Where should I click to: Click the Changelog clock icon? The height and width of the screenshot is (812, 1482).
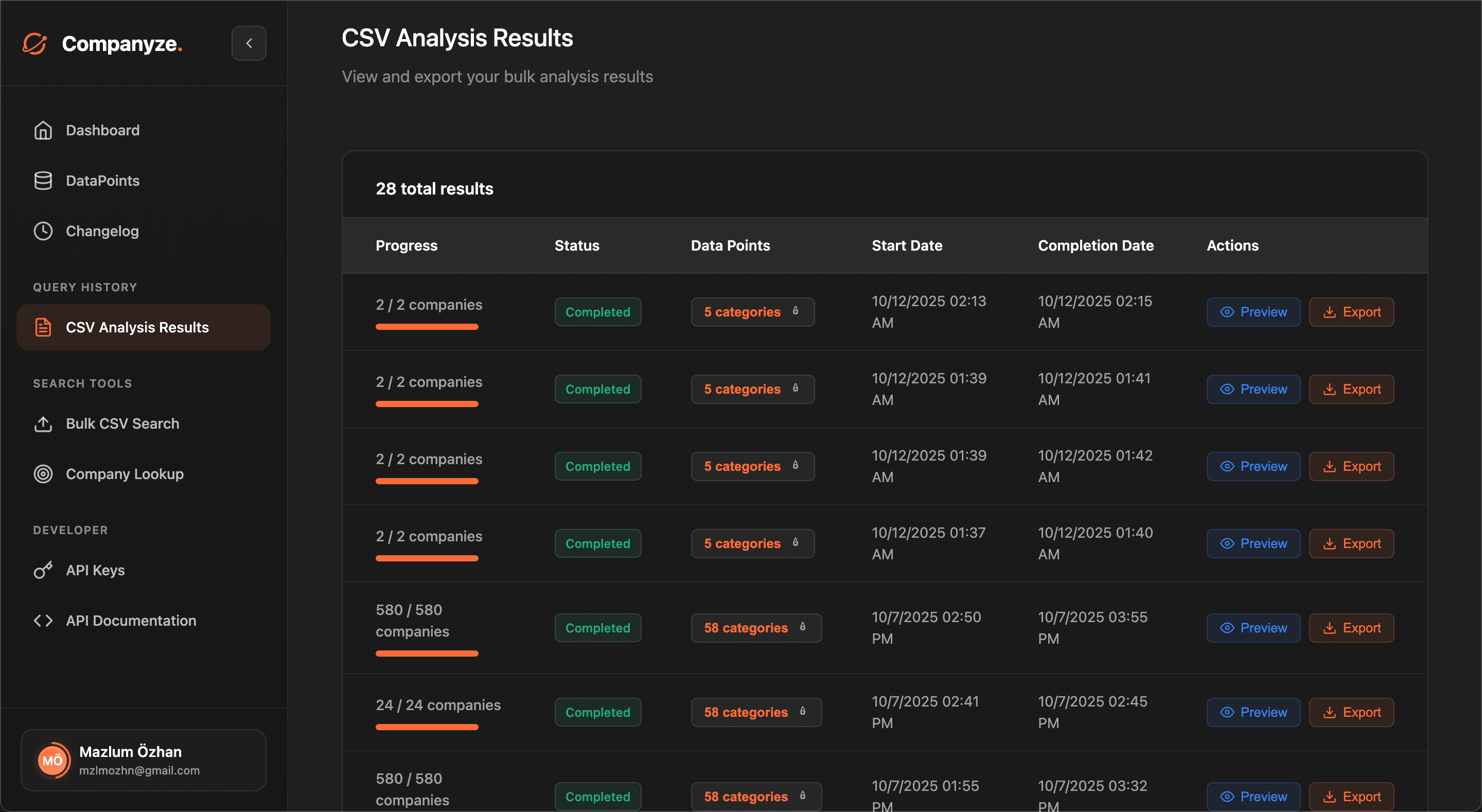tap(43, 231)
